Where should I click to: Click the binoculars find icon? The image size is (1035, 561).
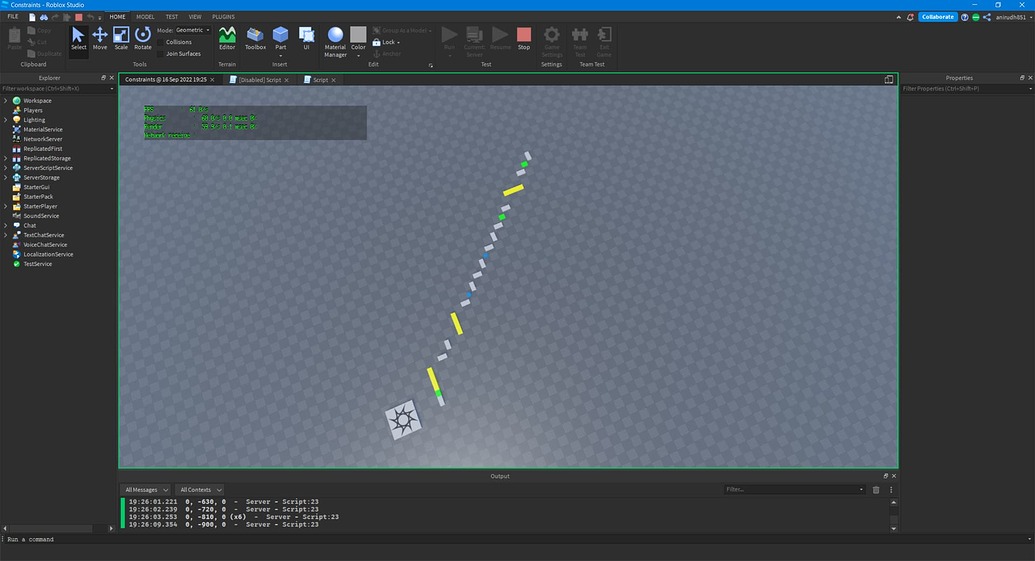click(44, 17)
